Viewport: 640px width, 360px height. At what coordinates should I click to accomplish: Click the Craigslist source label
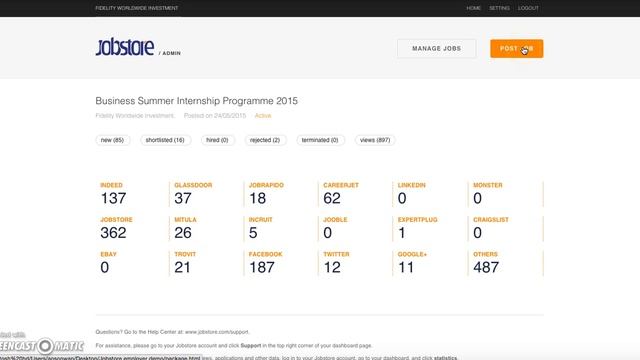491,220
